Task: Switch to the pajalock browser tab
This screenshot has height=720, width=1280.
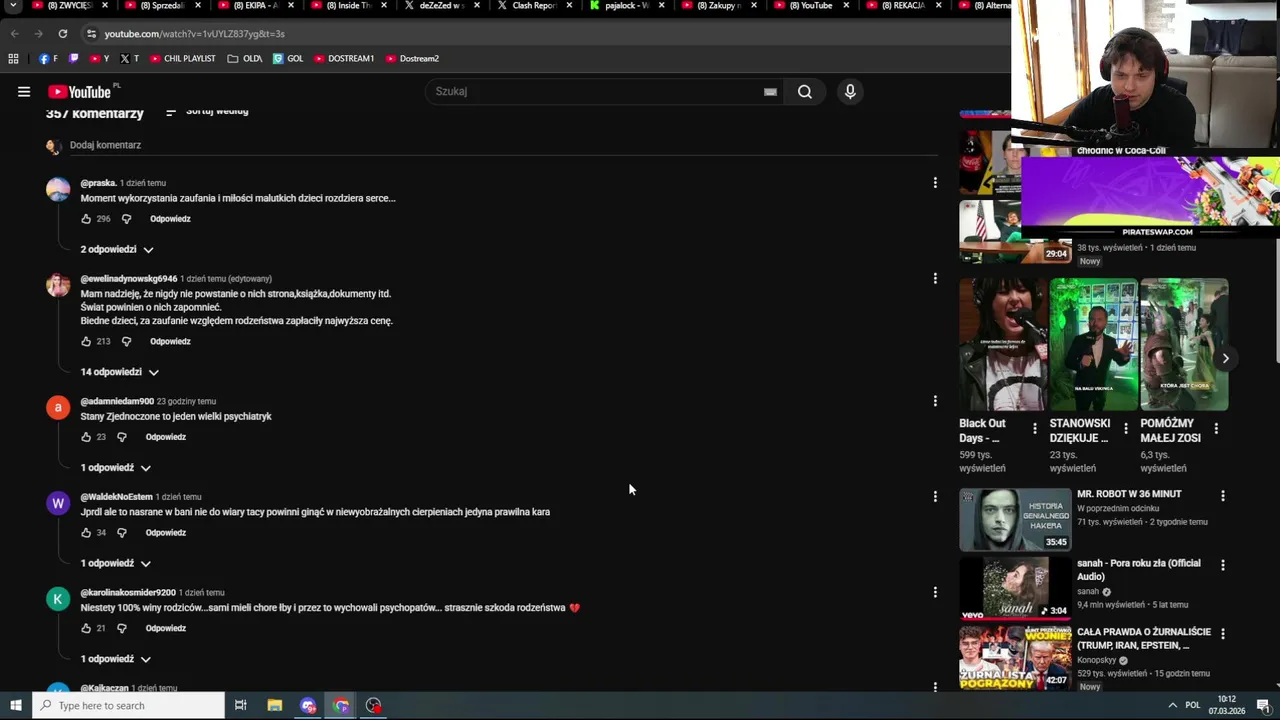Action: (627, 6)
